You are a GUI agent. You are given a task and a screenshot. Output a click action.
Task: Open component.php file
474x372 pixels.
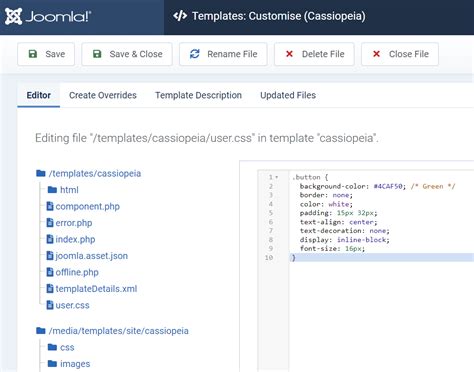pyautogui.click(x=87, y=206)
